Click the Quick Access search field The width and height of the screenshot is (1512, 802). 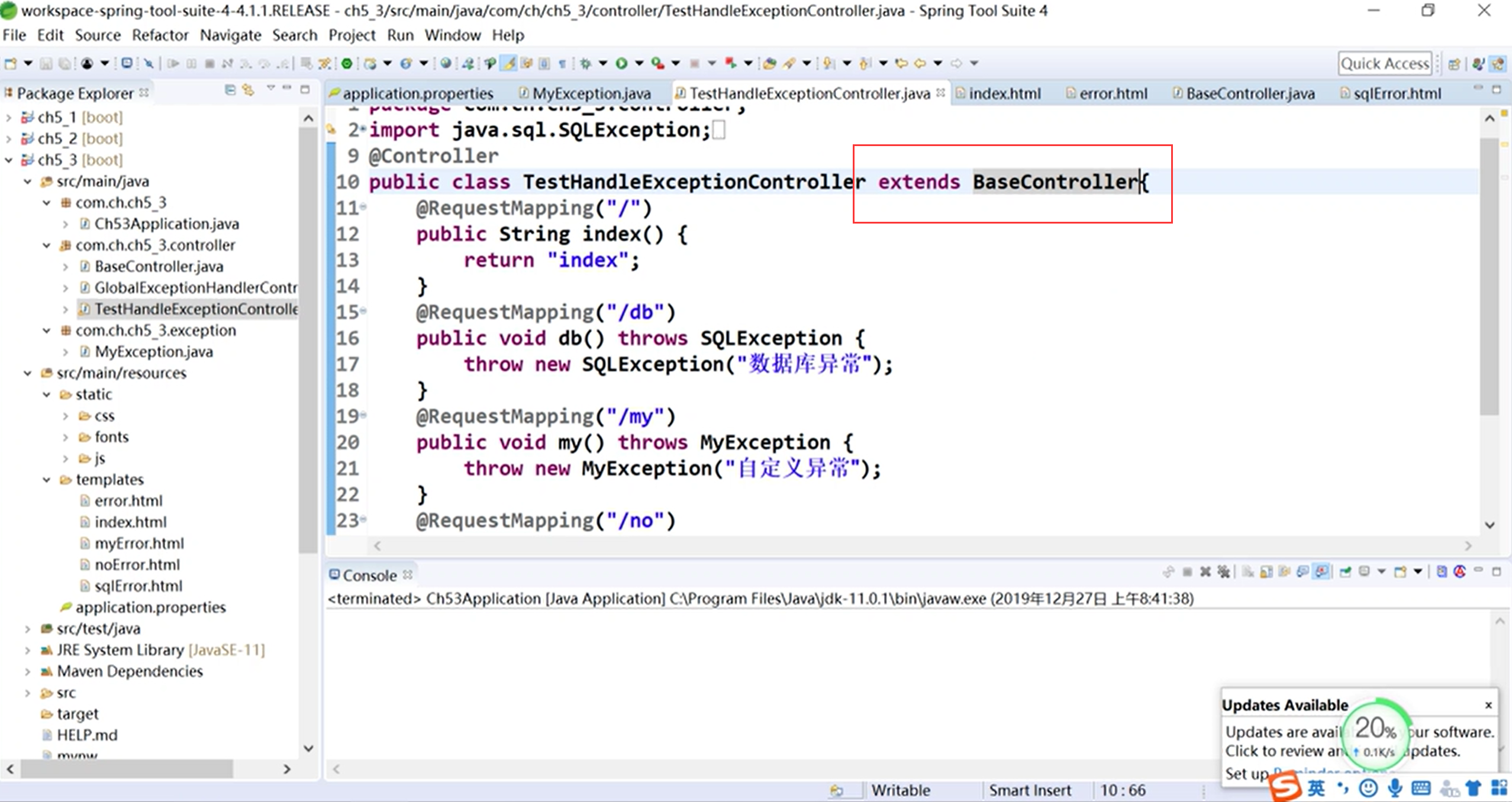point(1384,63)
